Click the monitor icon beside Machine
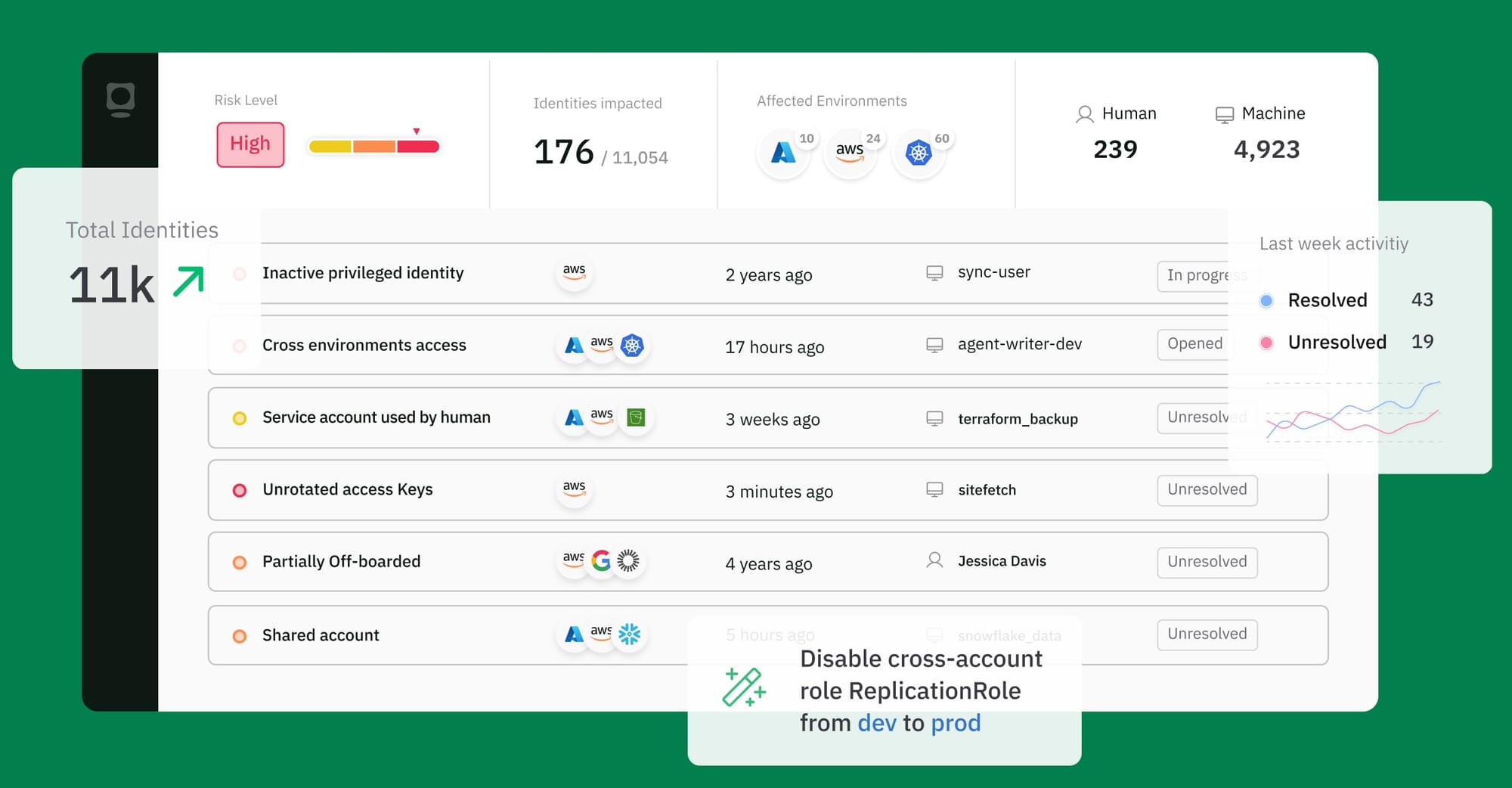1512x788 pixels. 1224,115
